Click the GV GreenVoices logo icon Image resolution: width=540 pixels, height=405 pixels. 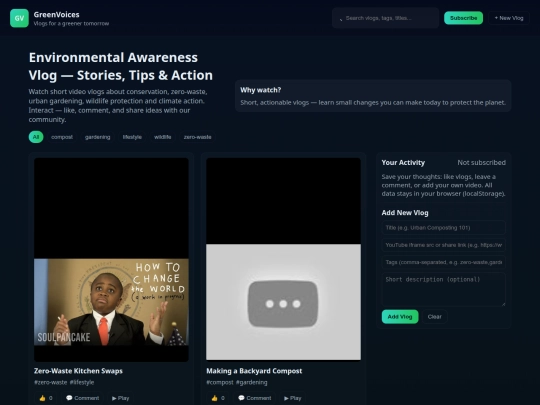19,18
